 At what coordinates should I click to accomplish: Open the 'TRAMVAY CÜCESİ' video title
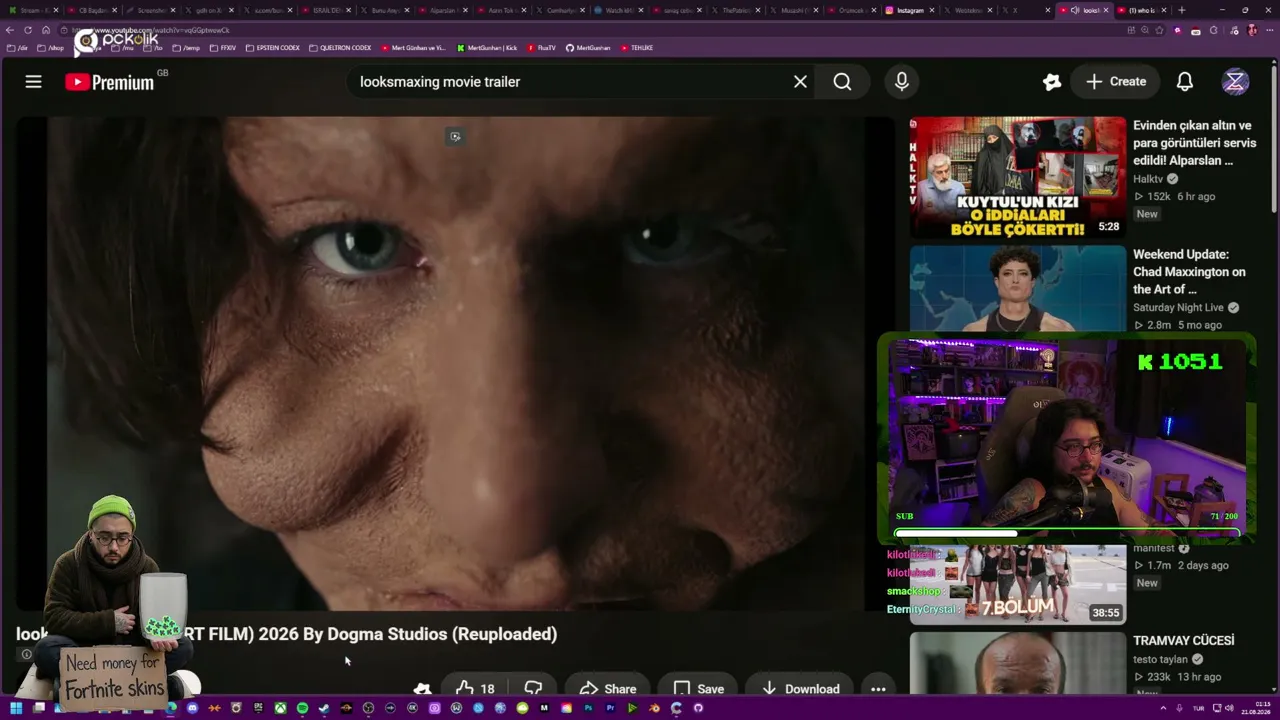[1184, 640]
